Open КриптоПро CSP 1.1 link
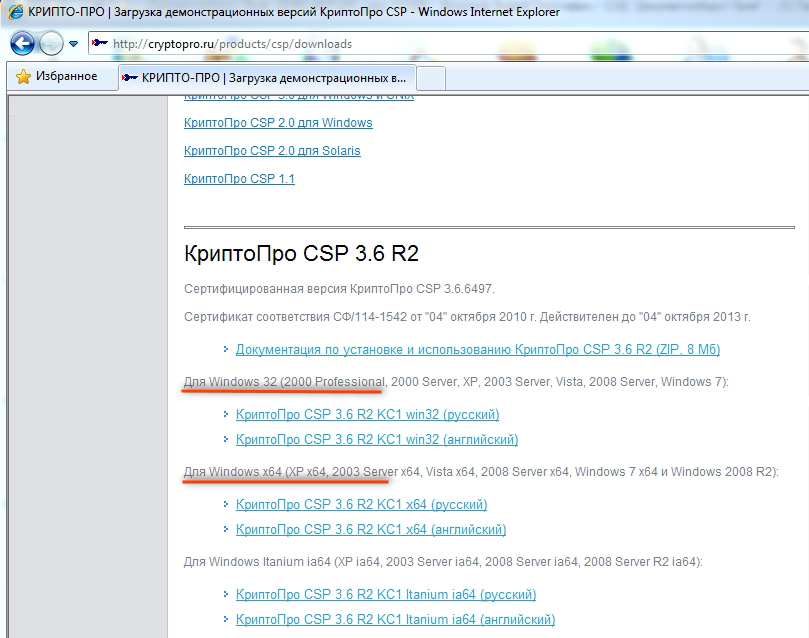The image size is (809, 638). [x=239, y=178]
